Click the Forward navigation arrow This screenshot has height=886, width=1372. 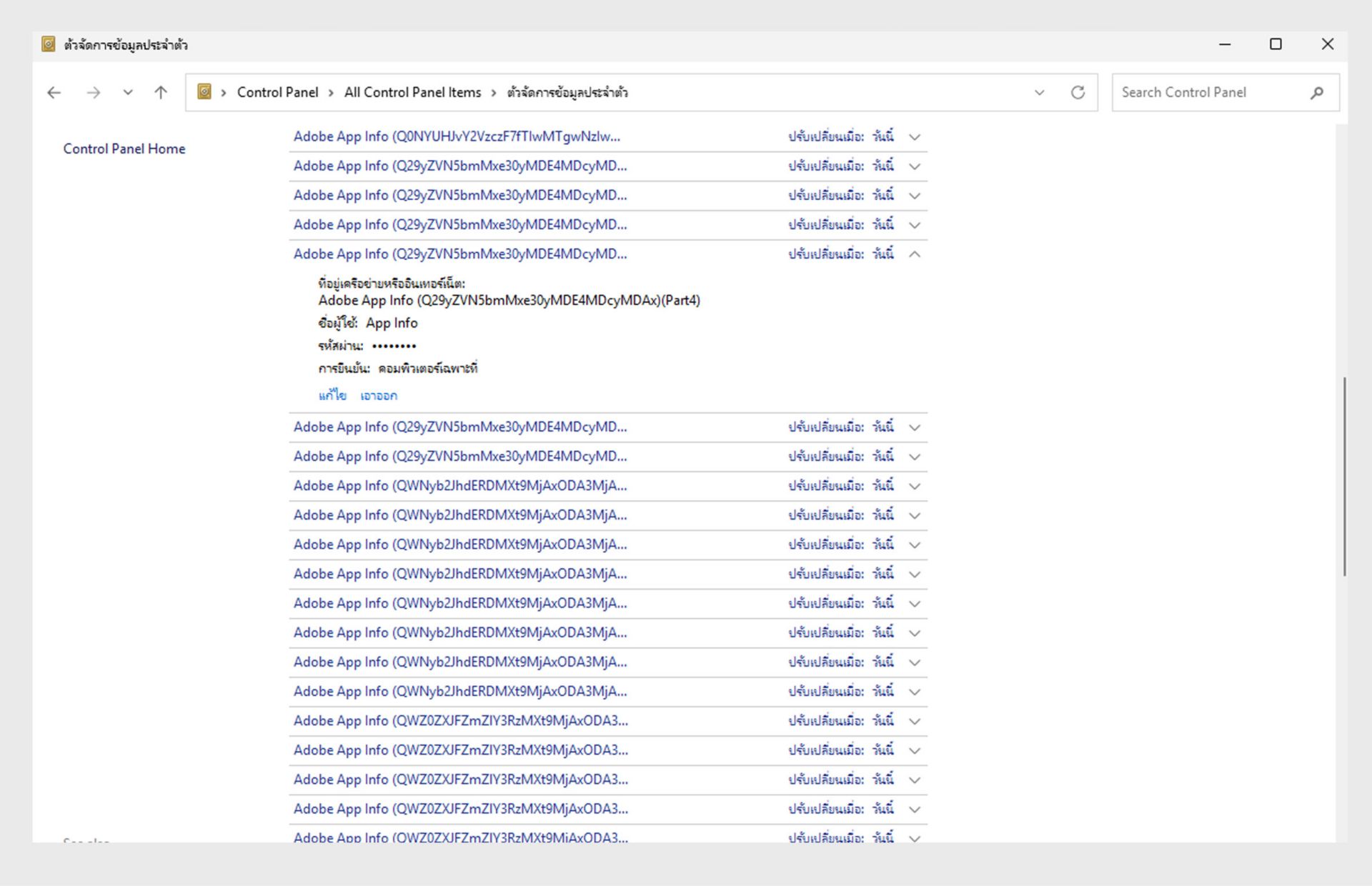point(93,92)
